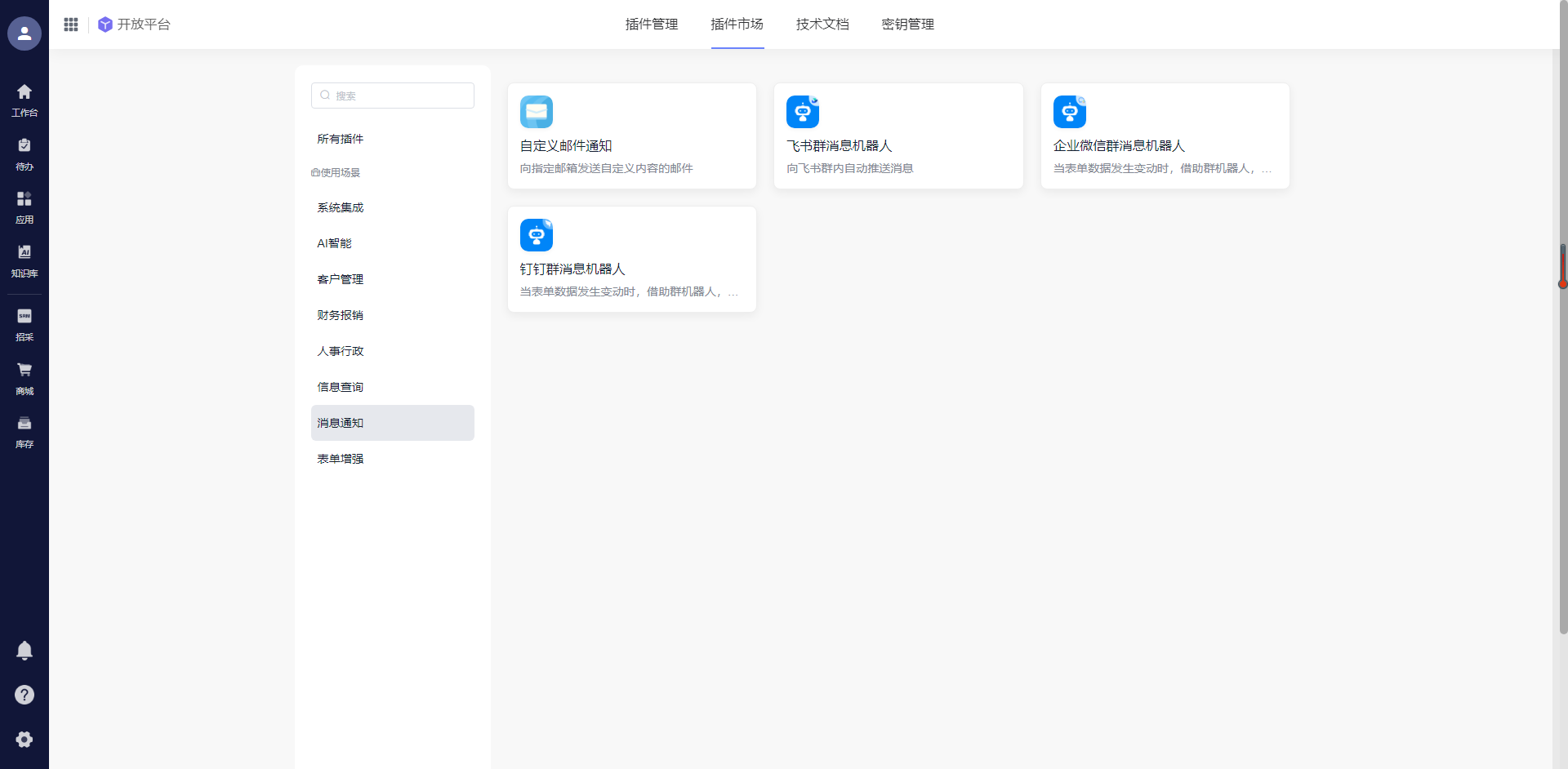This screenshot has width=1568, height=769.
Task: Switch to the 插件管理 tab
Action: (652, 24)
